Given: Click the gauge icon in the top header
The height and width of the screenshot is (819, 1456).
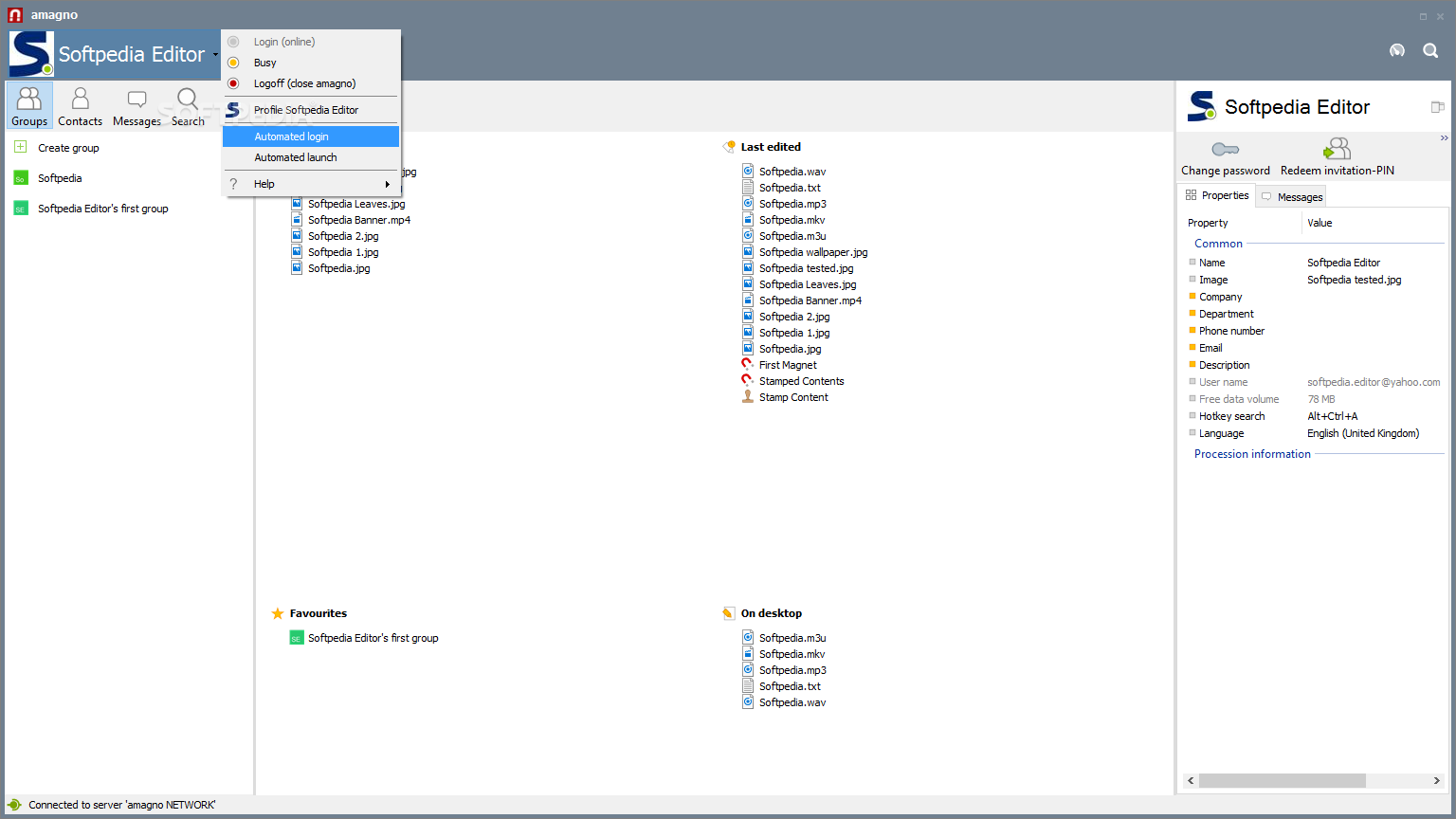Looking at the screenshot, I should [1397, 50].
